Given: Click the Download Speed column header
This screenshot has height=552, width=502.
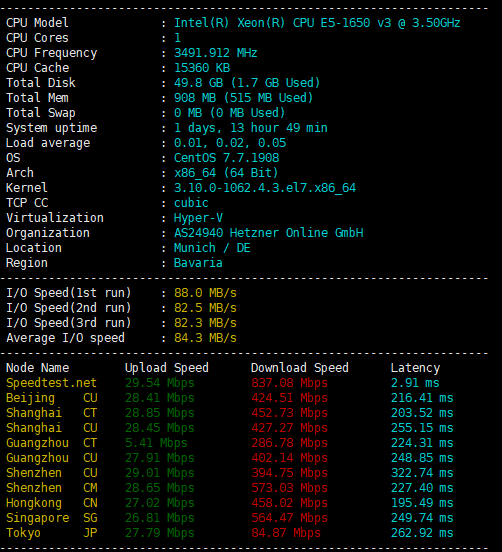Looking at the screenshot, I should click(x=300, y=368).
